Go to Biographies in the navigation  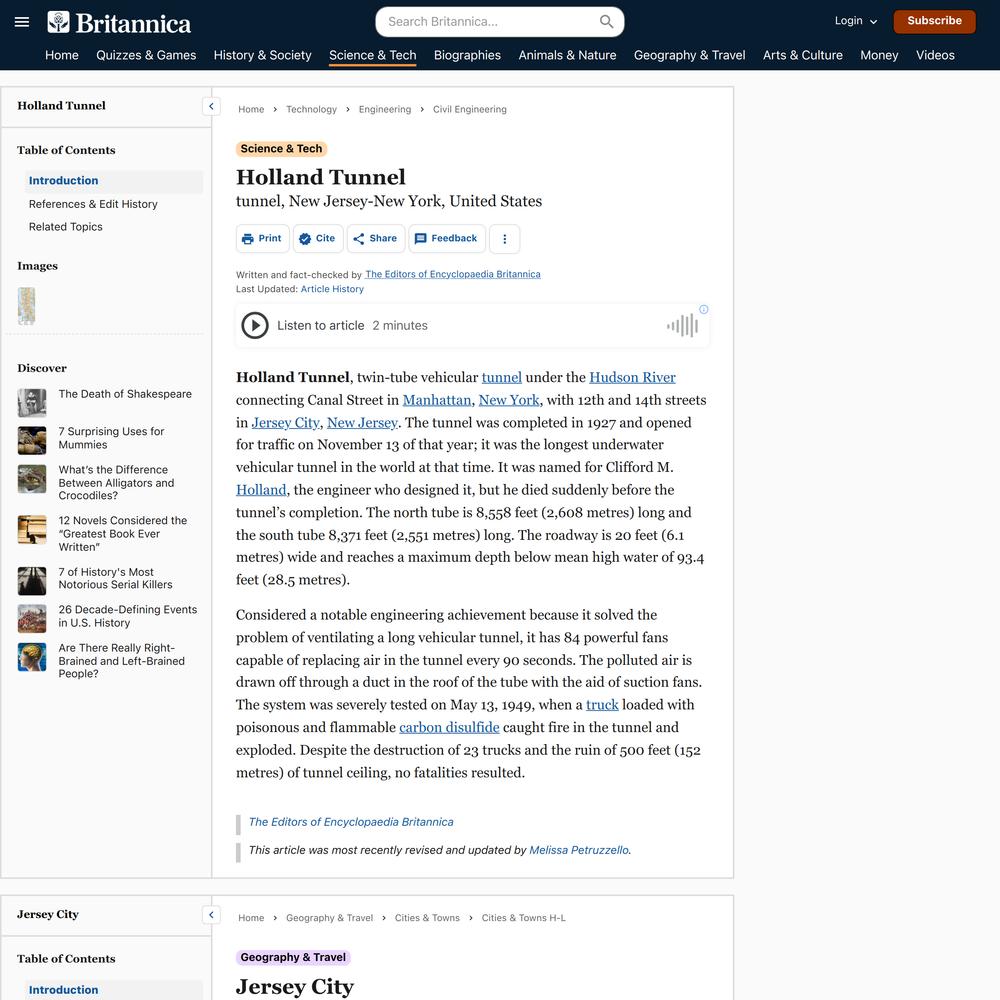[x=467, y=55]
